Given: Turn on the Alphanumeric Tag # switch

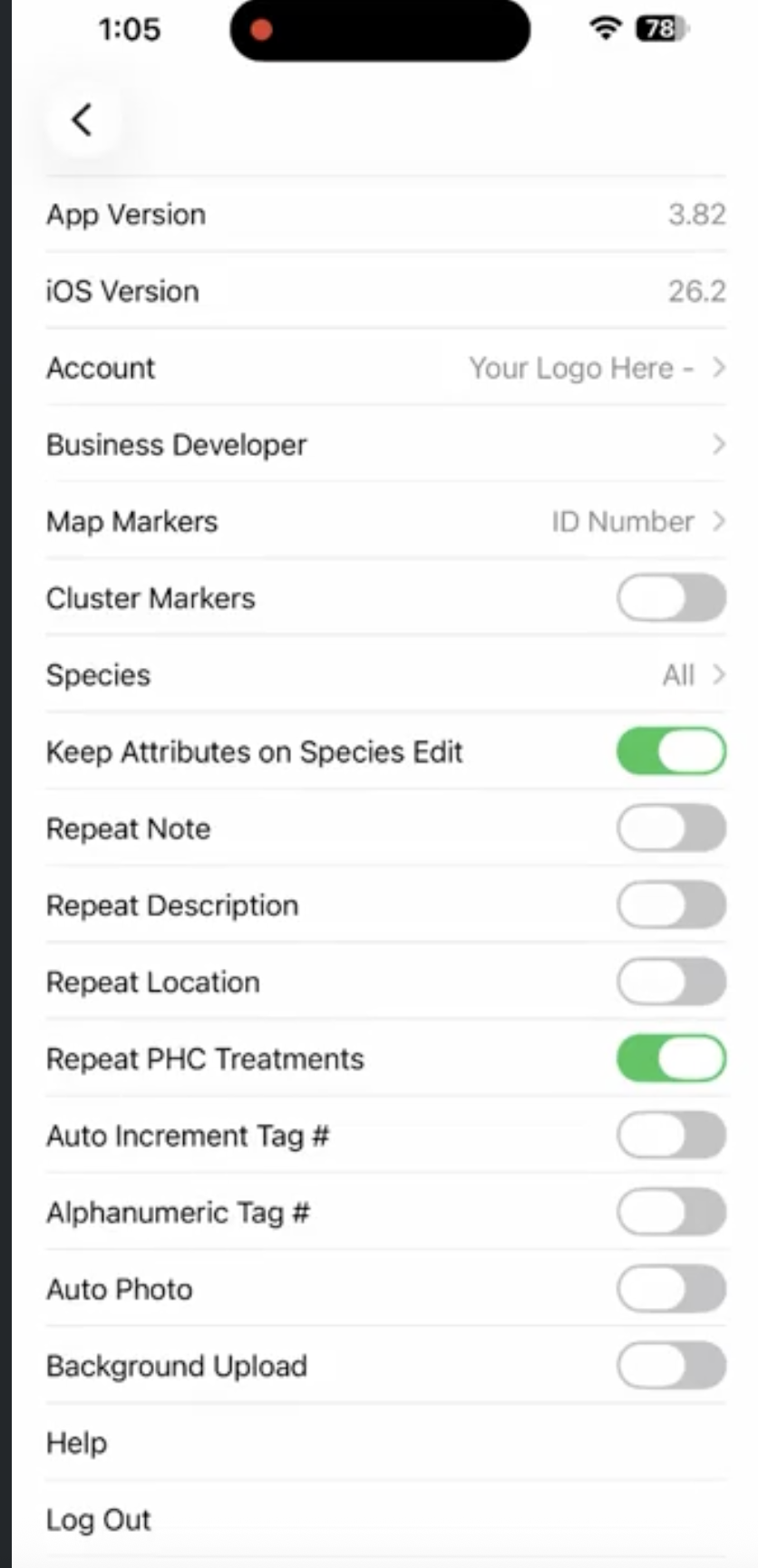Looking at the screenshot, I should (671, 1212).
